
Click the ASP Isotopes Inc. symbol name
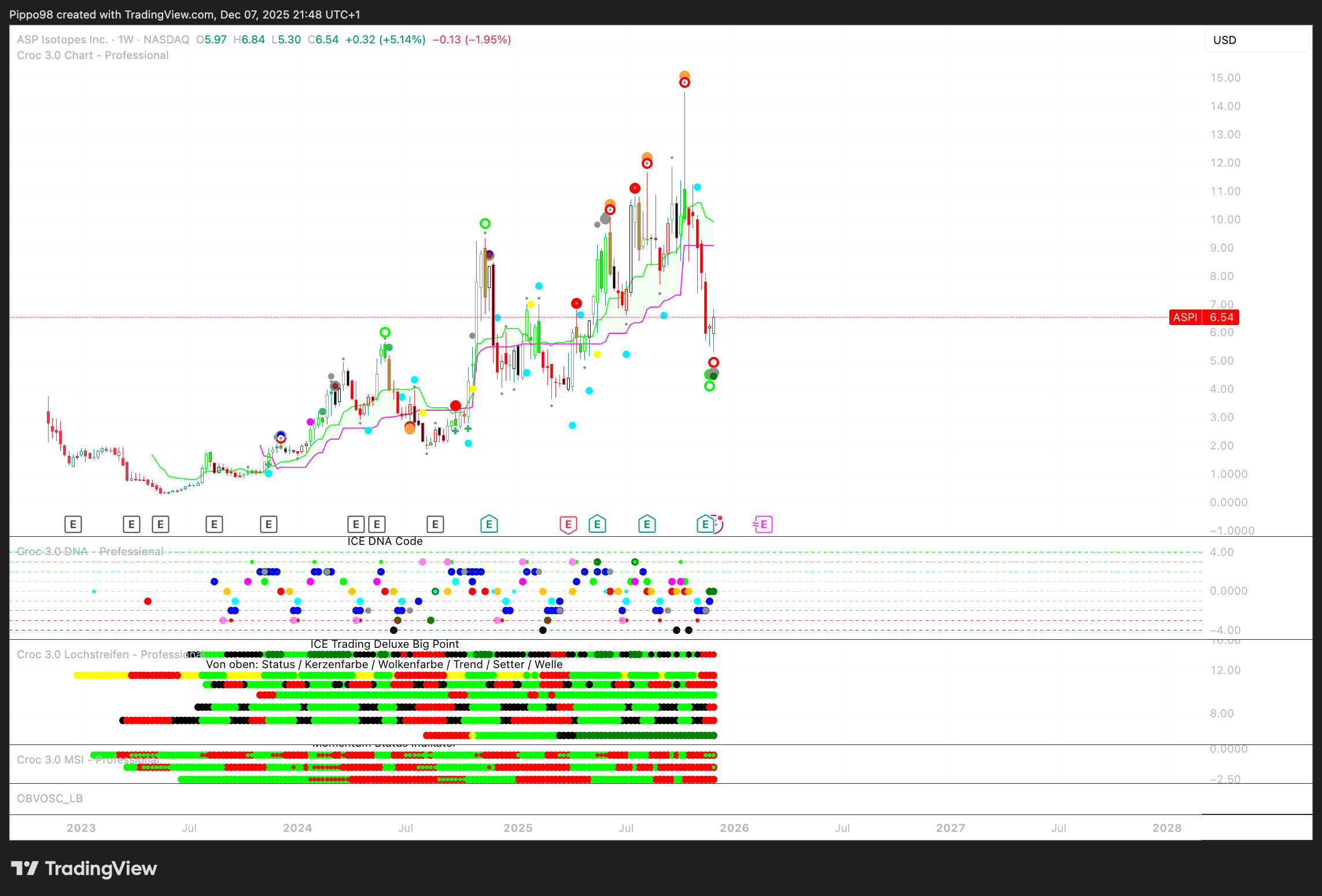pyautogui.click(x=62, y=40)
